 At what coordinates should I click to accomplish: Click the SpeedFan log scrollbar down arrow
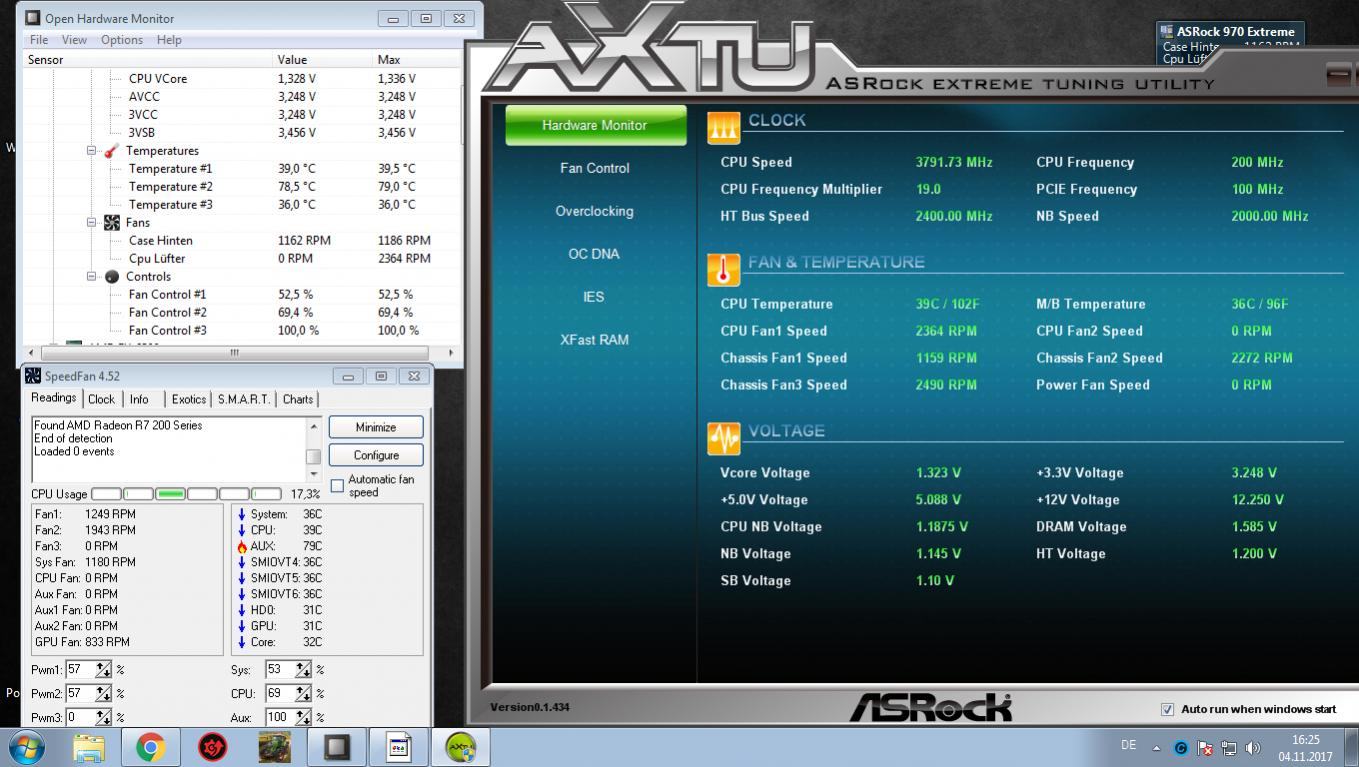coord(314,475)
